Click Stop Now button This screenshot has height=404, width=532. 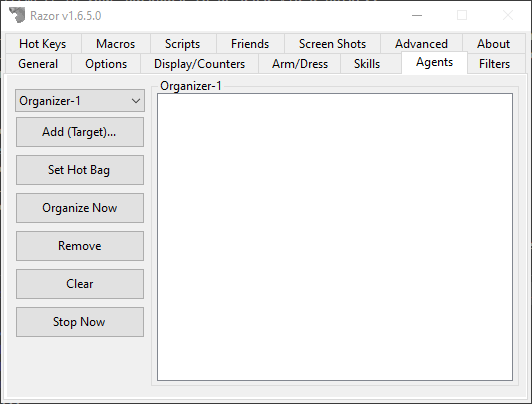click(80, 322)
